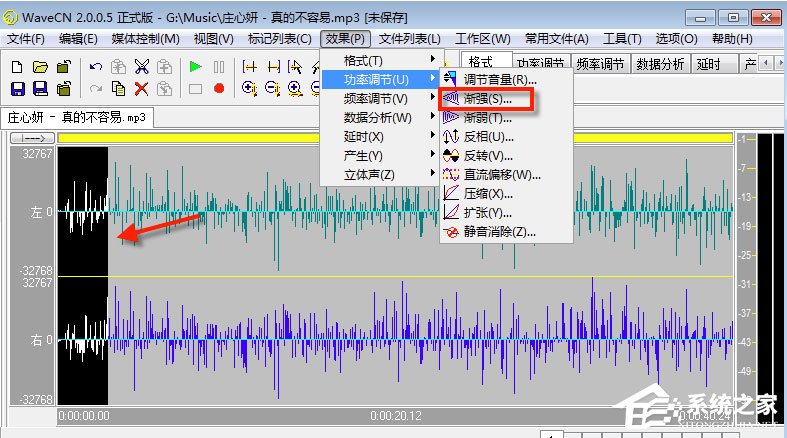Click the Save floppy disk icon
Viewport: 787px width, 438px height.
[x=18, y=88]
